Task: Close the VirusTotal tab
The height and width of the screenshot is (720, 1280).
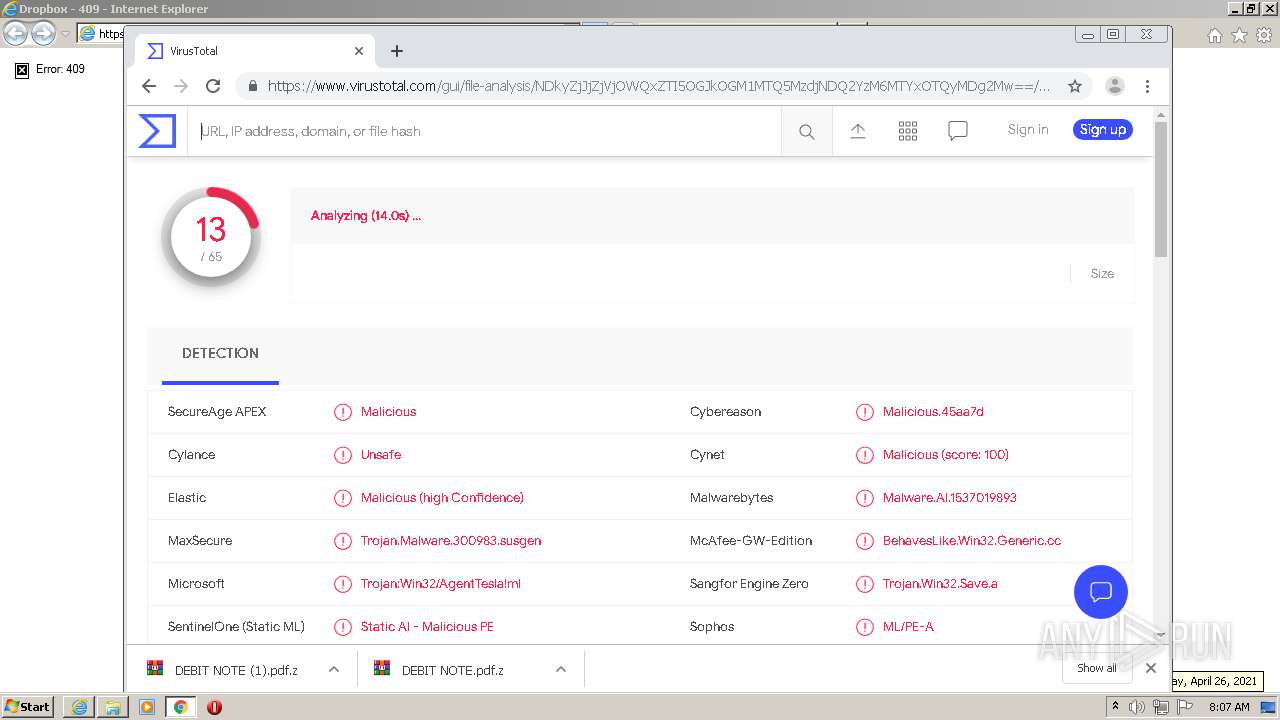Action: (359, 51)
